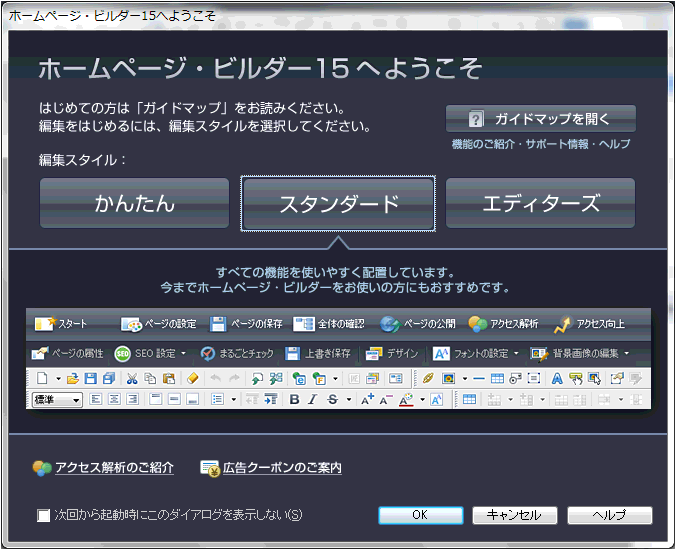Select the スタンダード editing style
This screenshot has height=550, width=676.
pos(338,203)
